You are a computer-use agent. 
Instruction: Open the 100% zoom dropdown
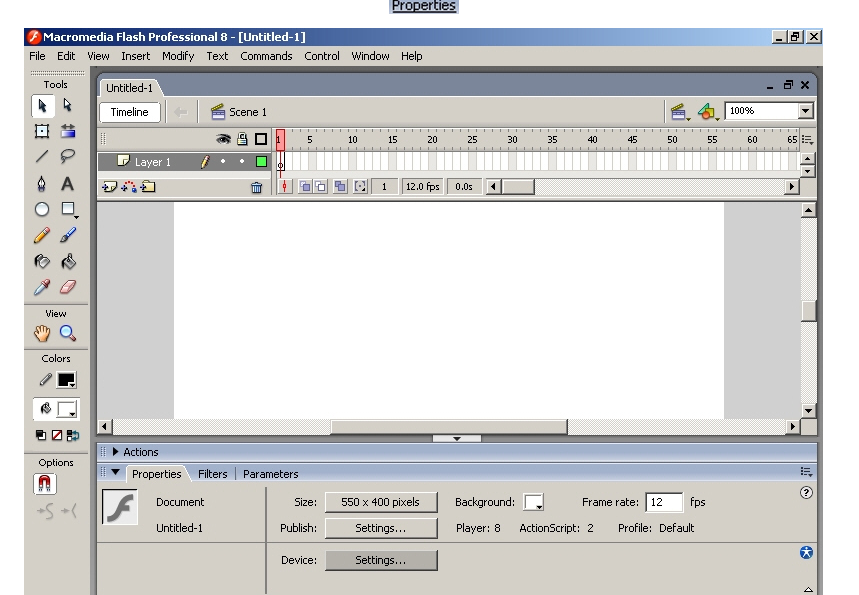tap(805, 111)
